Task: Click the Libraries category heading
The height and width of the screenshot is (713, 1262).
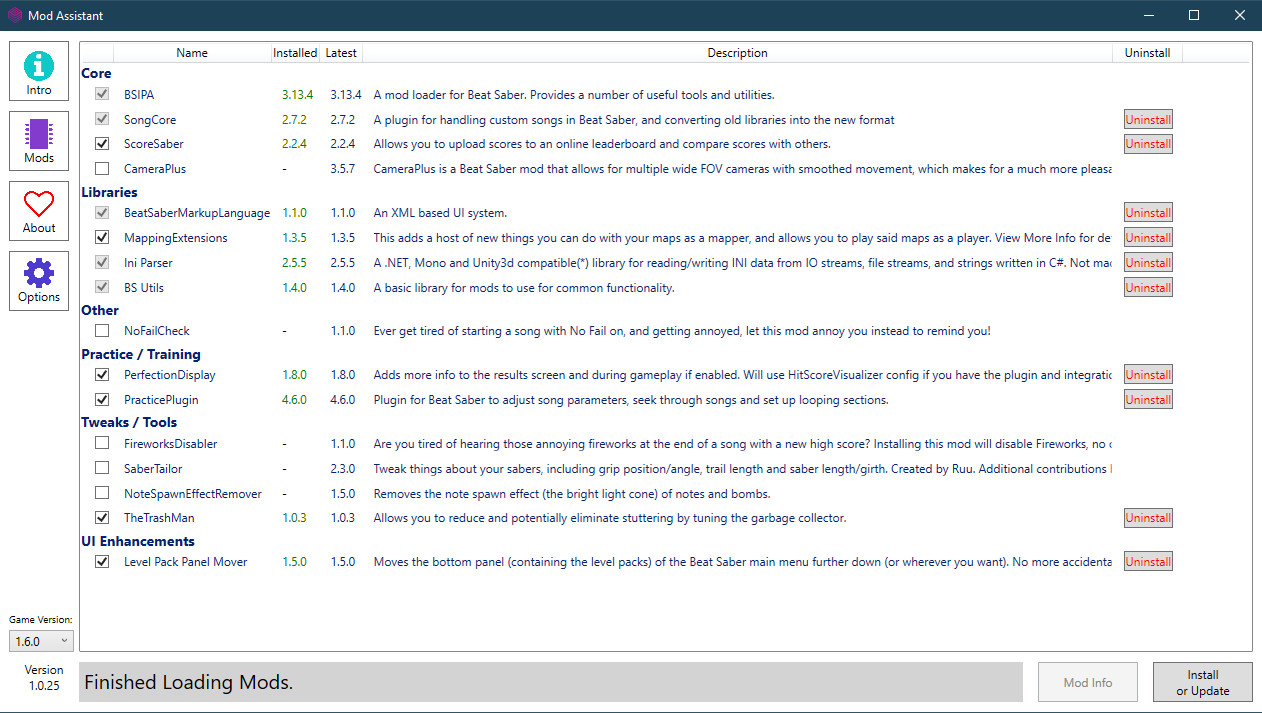Action: (110, 192)
